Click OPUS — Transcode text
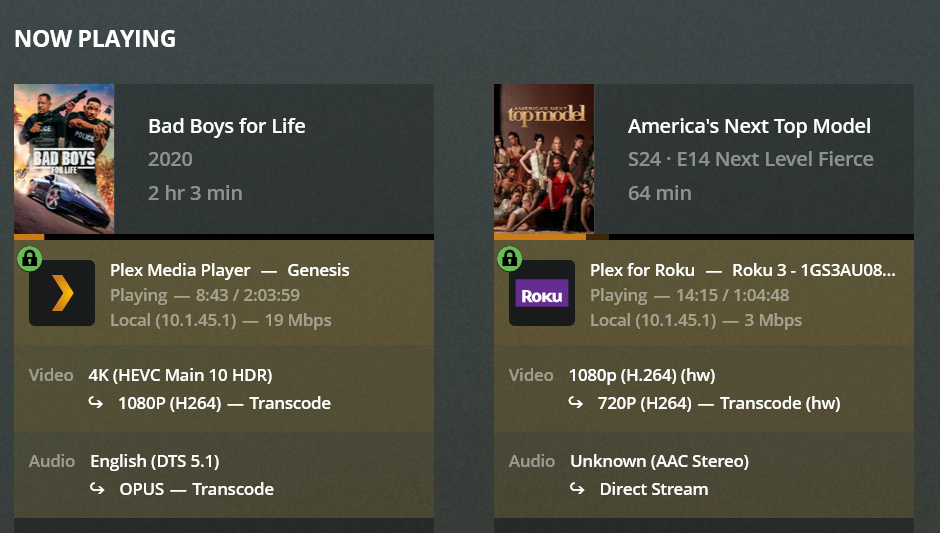The width and height of the screenshot is (940, 533). [197, 489]
